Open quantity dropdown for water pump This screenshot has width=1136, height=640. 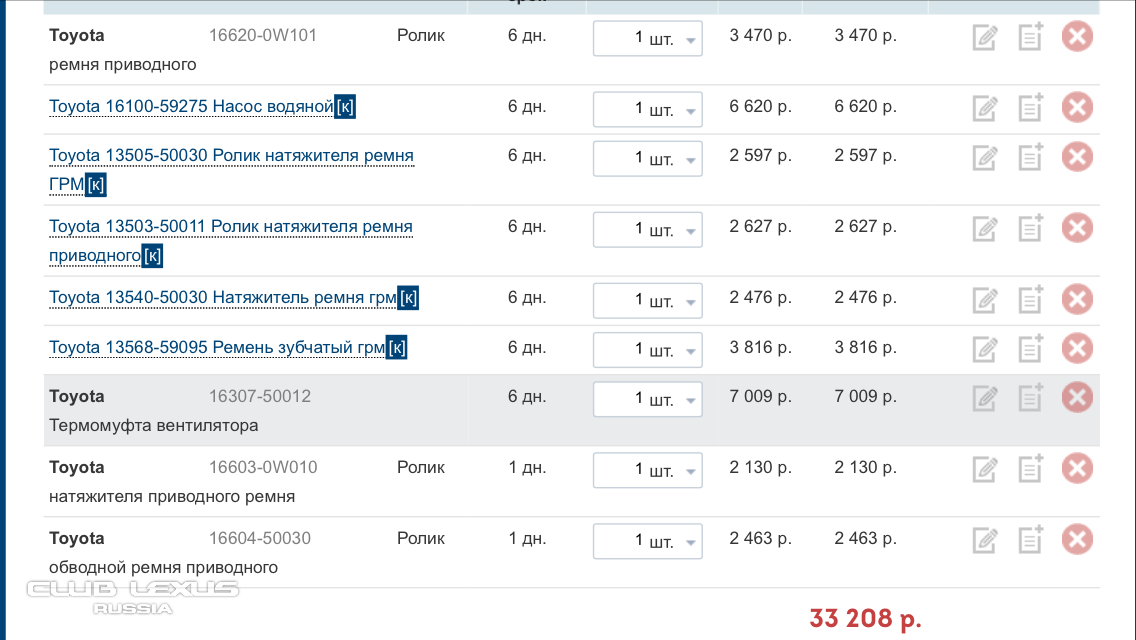648,109
